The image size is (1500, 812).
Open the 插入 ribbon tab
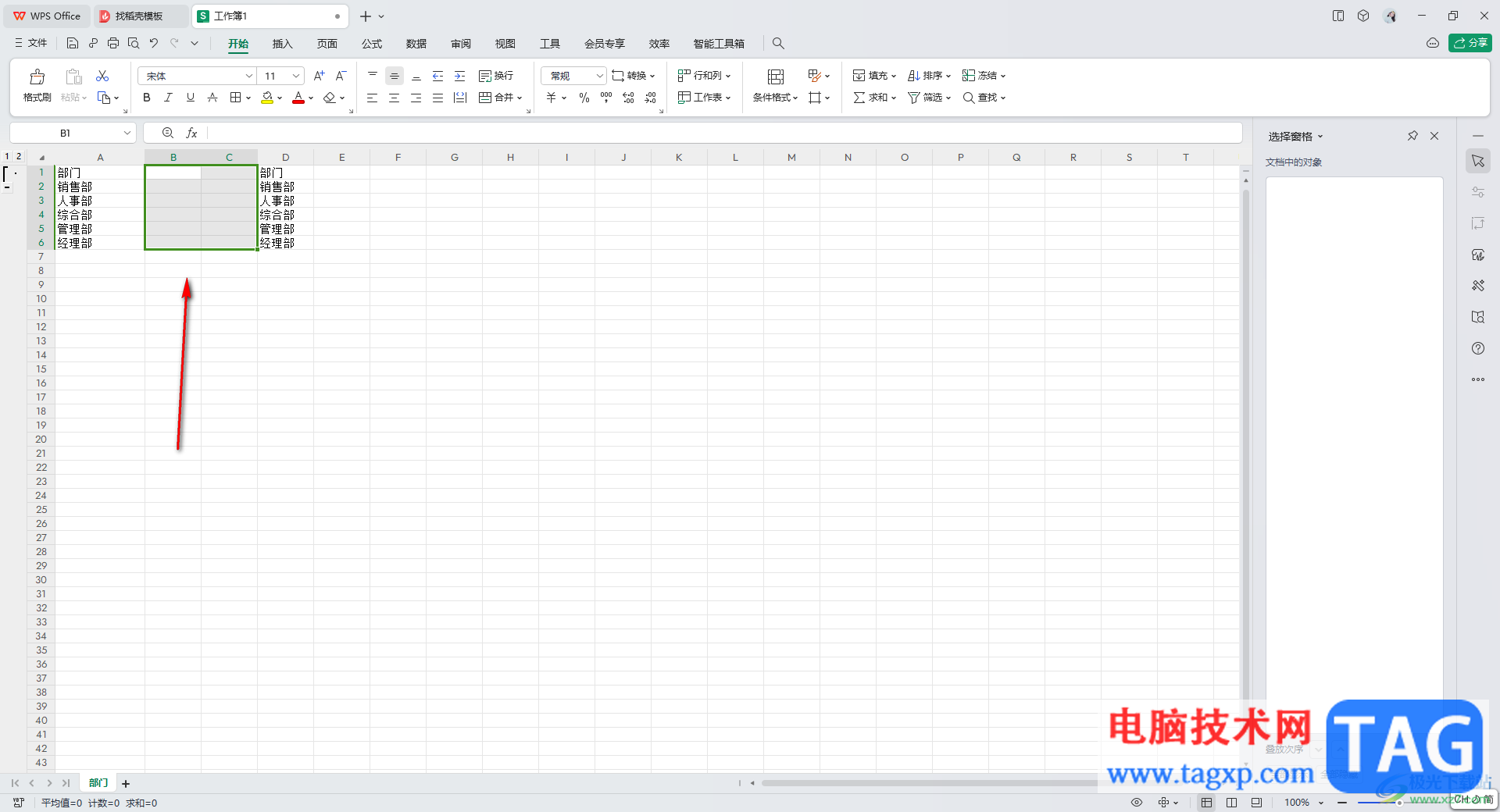tap(282, 44)
